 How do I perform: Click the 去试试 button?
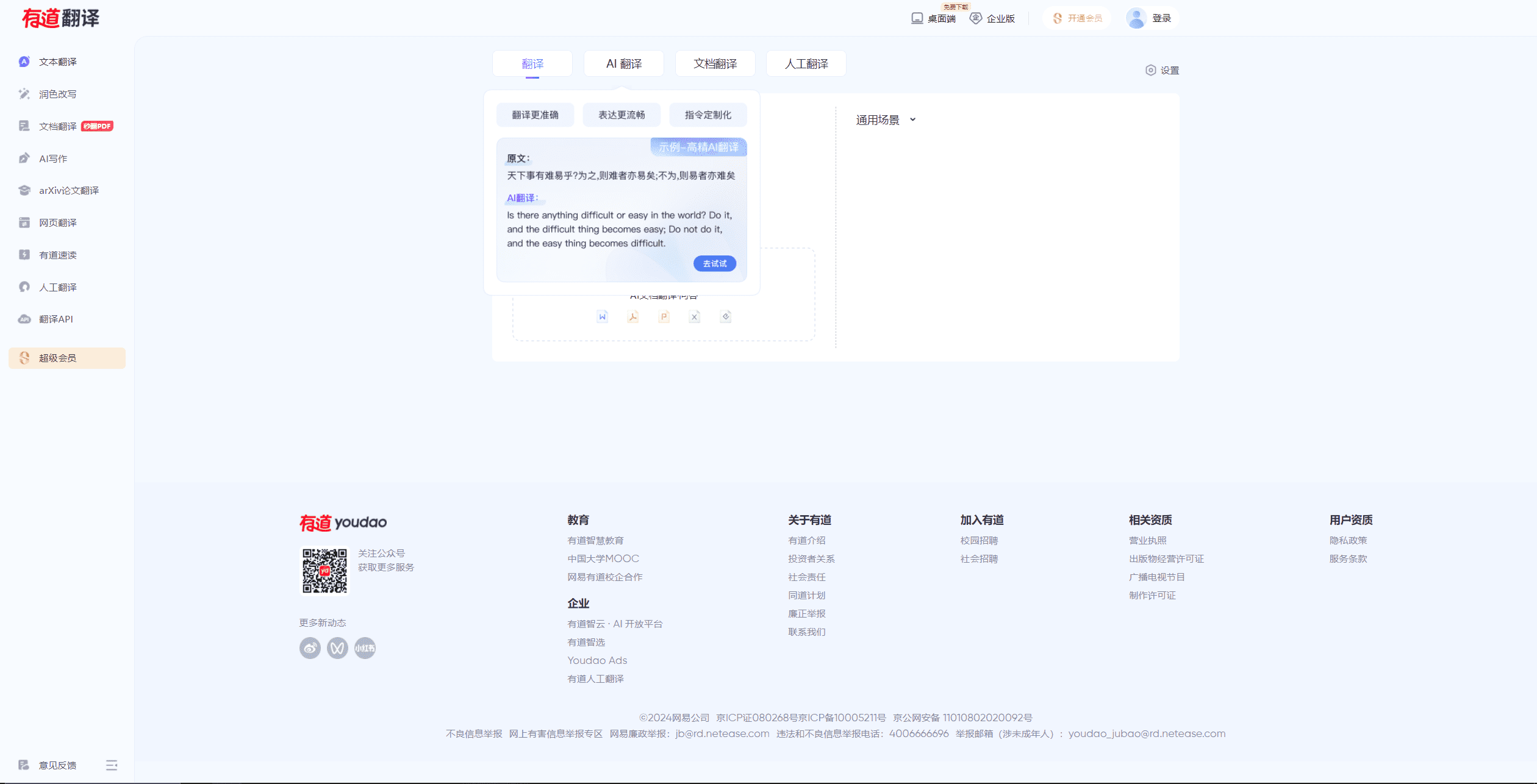click(715, 263)
